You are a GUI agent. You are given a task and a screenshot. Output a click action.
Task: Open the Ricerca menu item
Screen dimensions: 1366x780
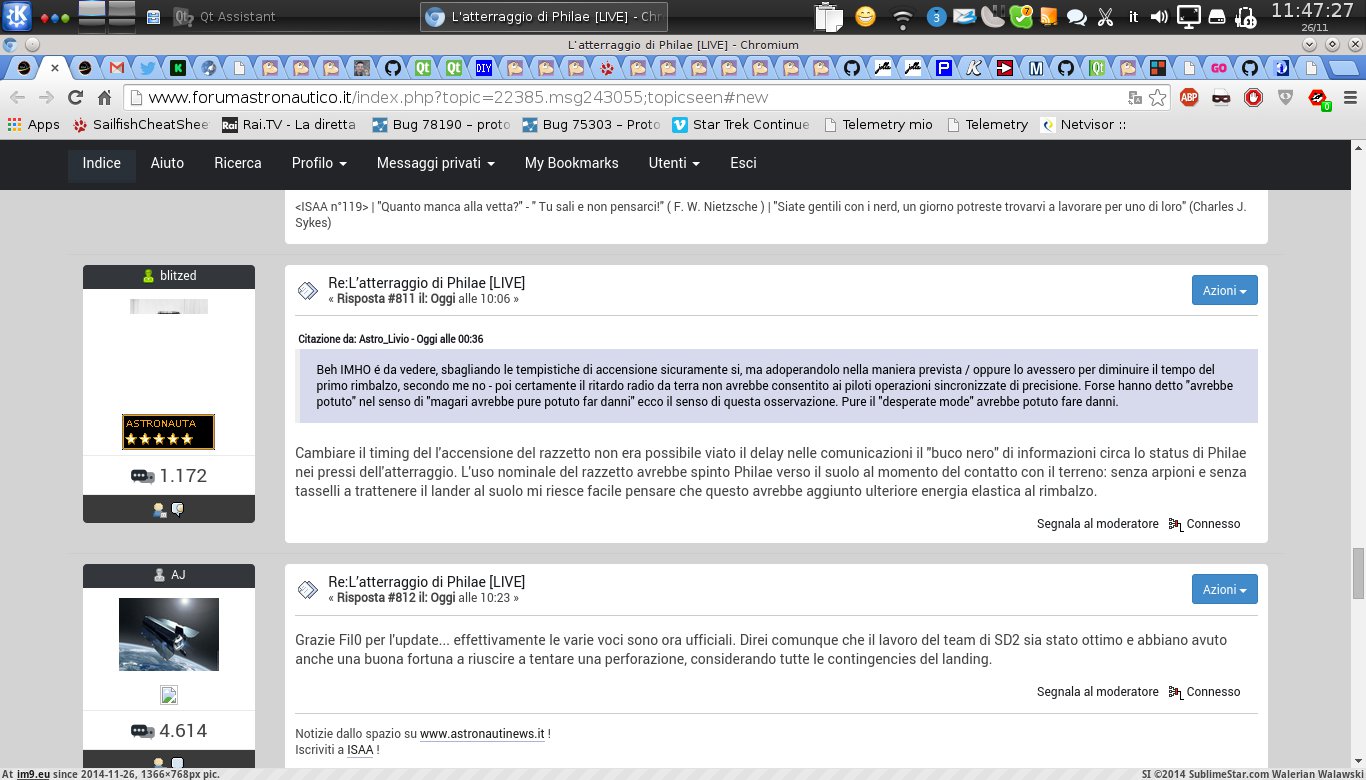coord(238,163)
